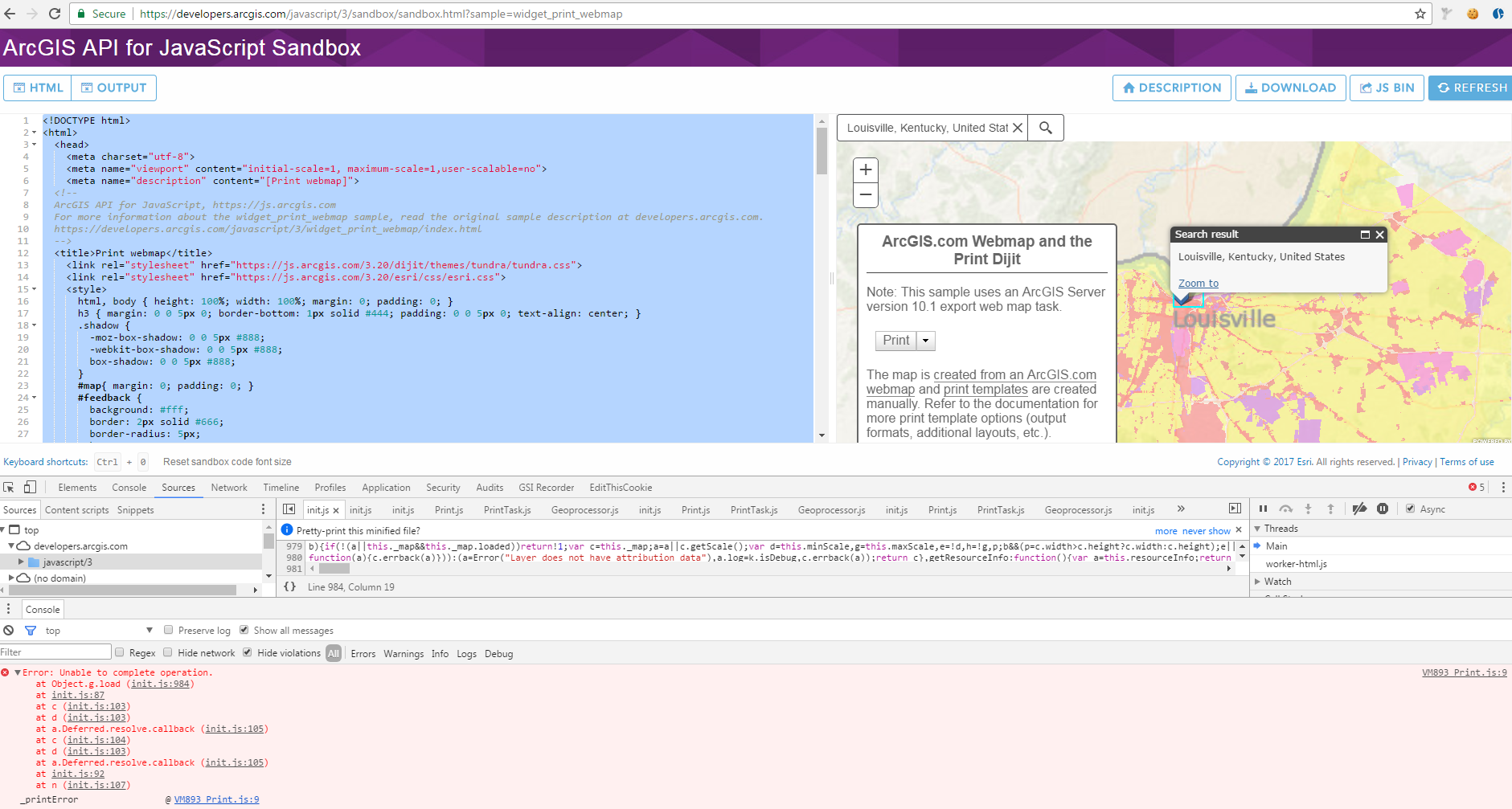
Task: Click the console filter funnel icon
Action: pos(31,631)
